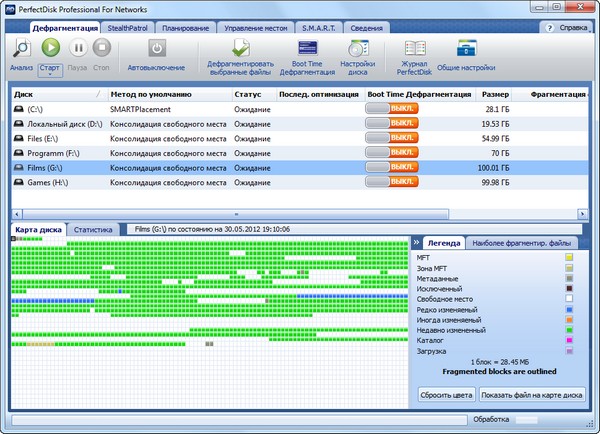Toggle Boot Time switch for disk C:\
This screenshot has height=434, width=600.
(x=391, y=108)
